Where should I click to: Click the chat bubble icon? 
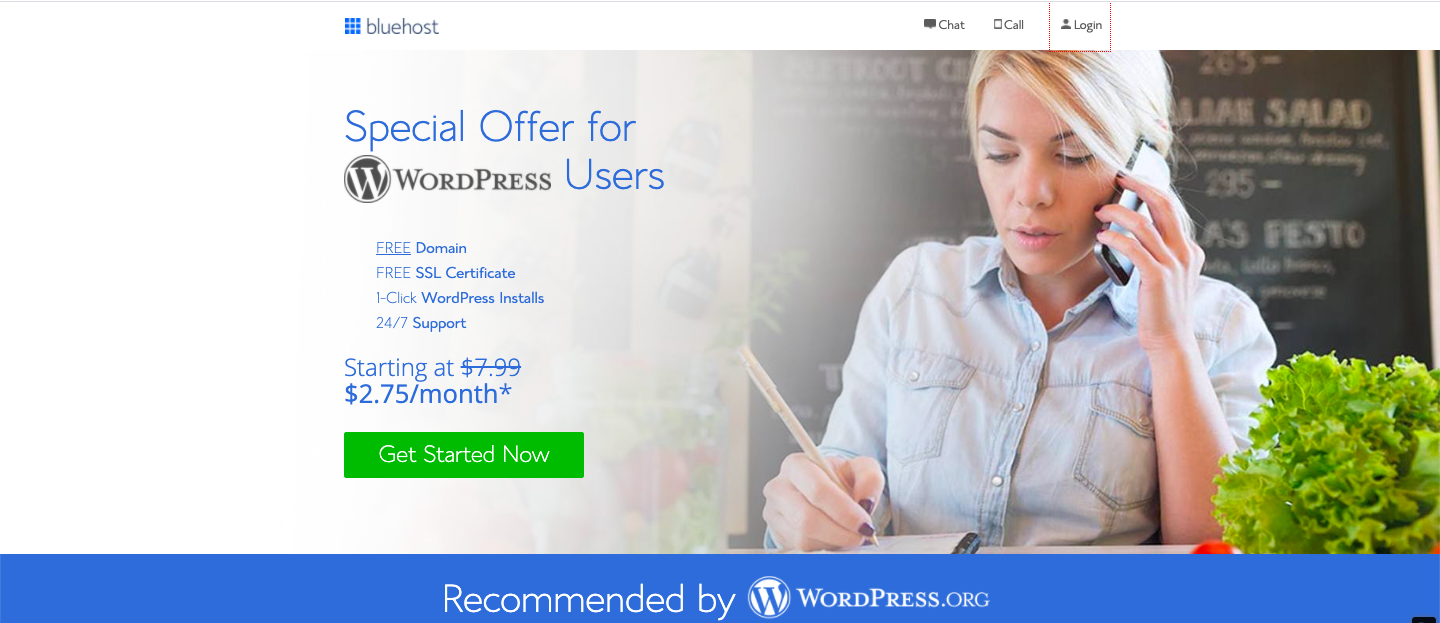930,24
